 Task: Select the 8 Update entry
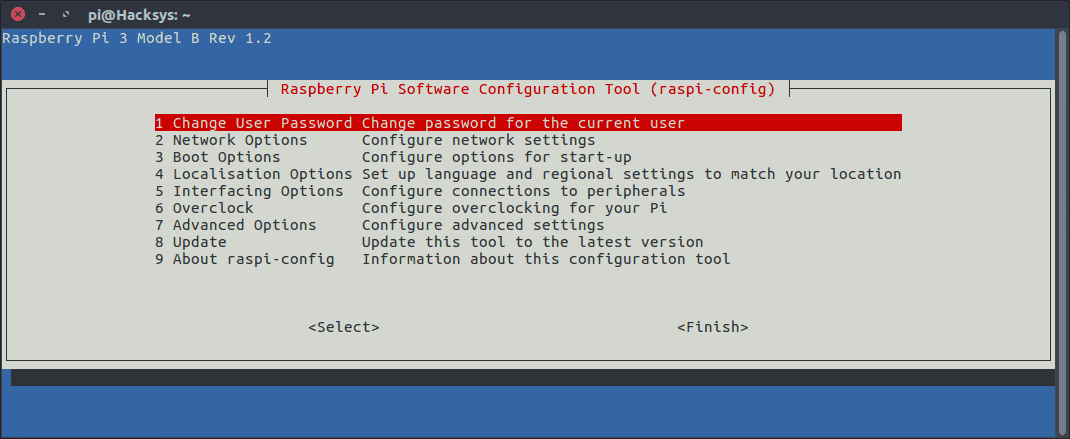[190, 242]
